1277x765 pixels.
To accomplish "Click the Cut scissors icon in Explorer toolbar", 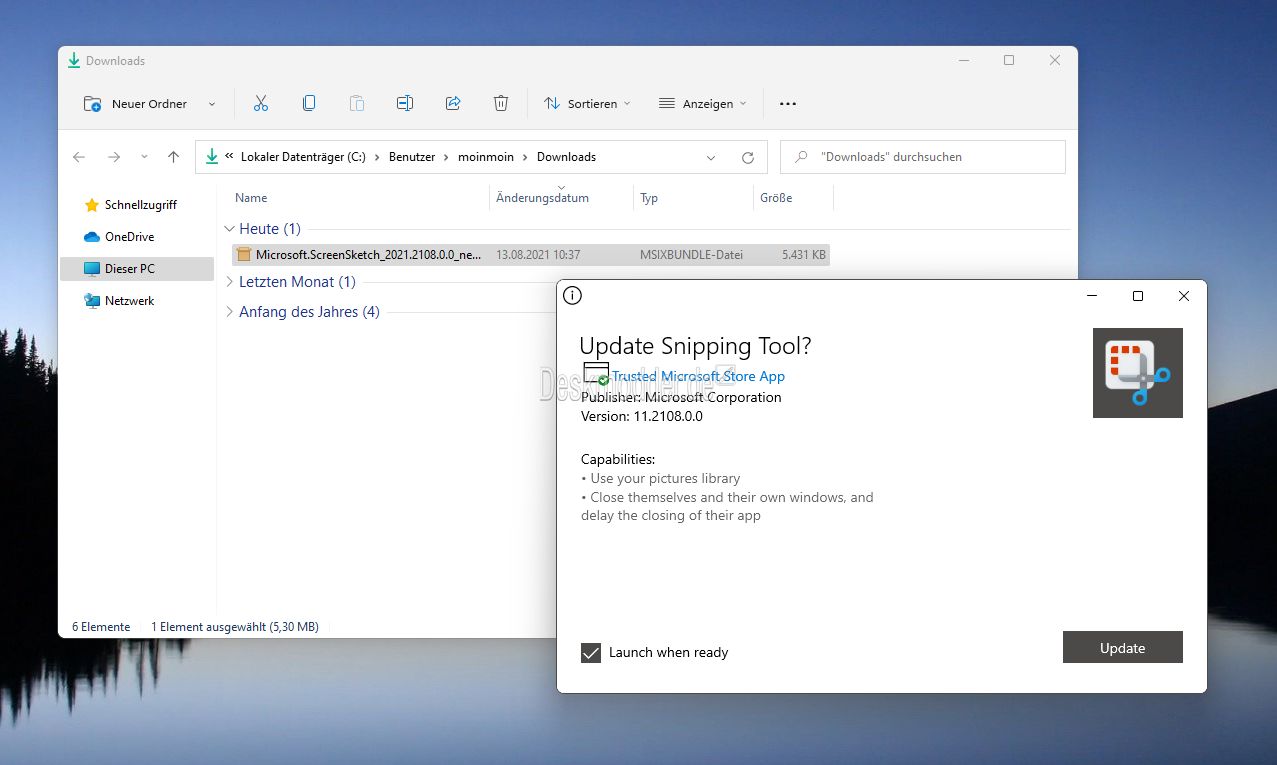I will pos(261,103).
